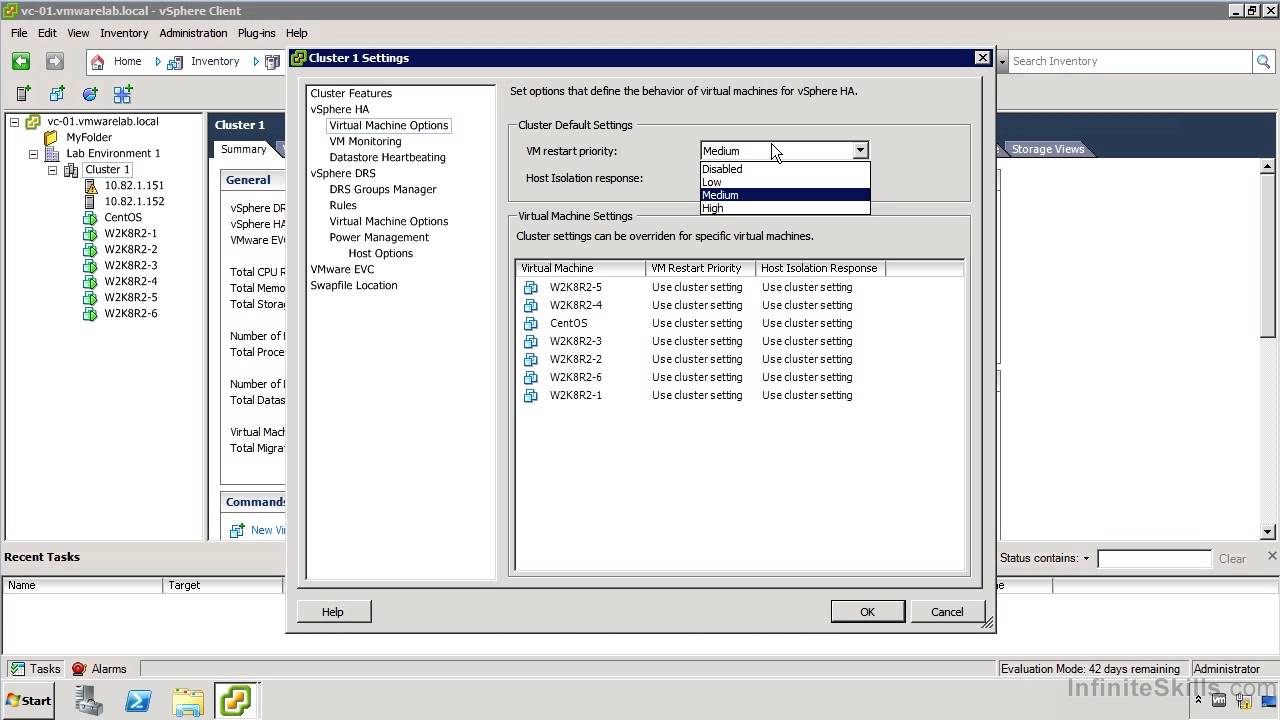Screen dimensions: 1280x720
Task: Select Swapfile Location setting
Action: (353, 285)
